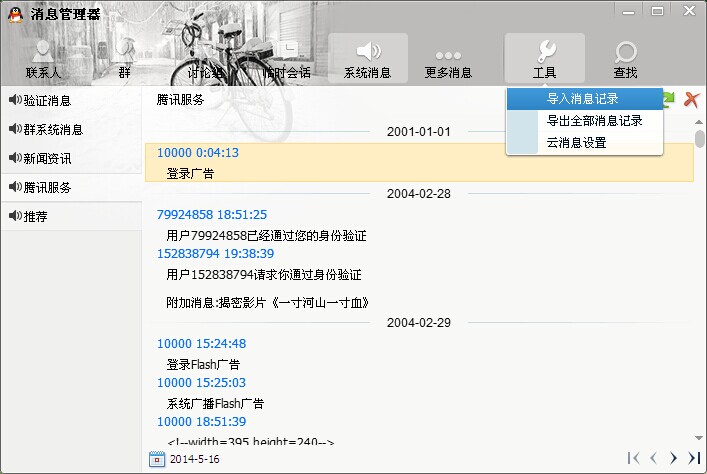Click sender 10000 at 0:04:13
This screenshot has width=707, height=474.
click(x=198, y=153)
